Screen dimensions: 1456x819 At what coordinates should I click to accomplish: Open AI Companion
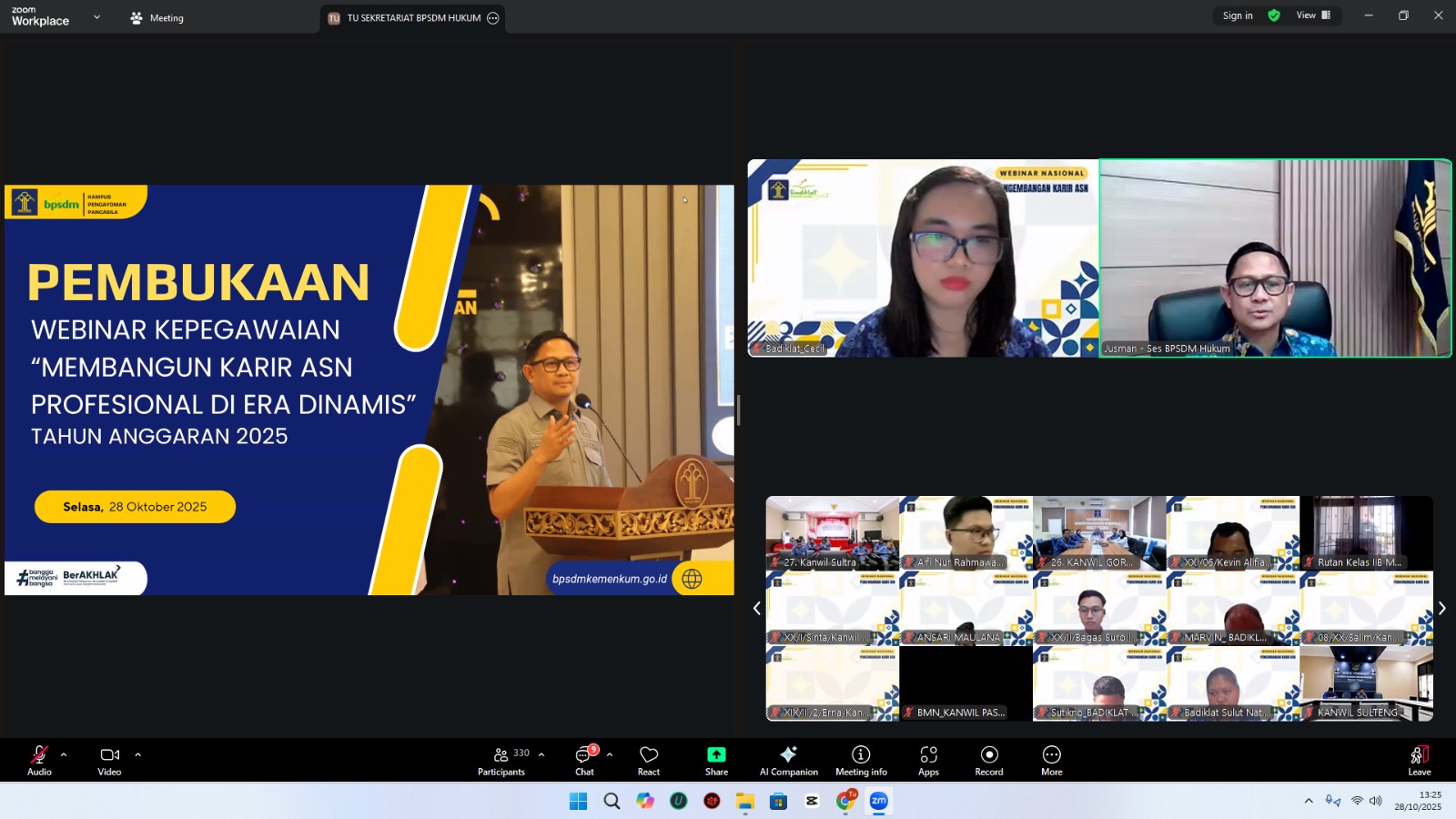788,761
